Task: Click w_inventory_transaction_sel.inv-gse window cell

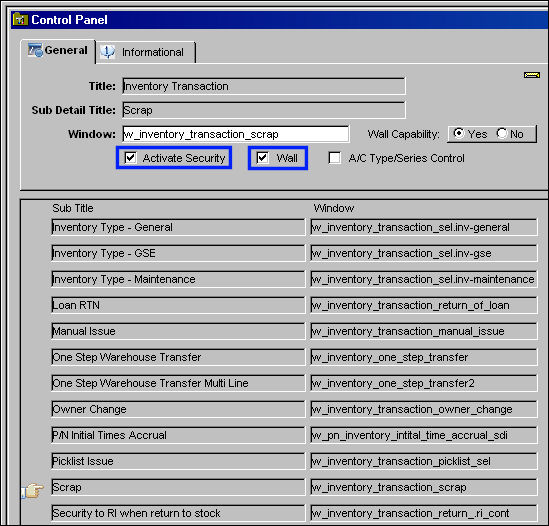Action: (424, 253)
